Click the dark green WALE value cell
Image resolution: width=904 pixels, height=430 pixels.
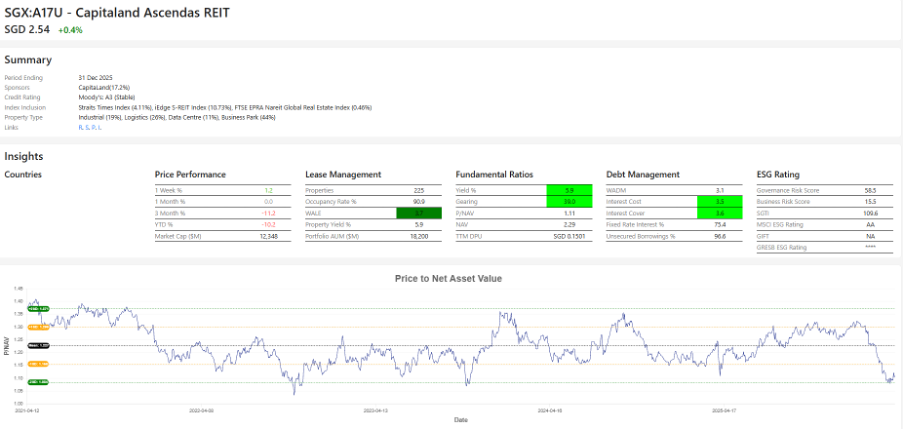(419, 213)
